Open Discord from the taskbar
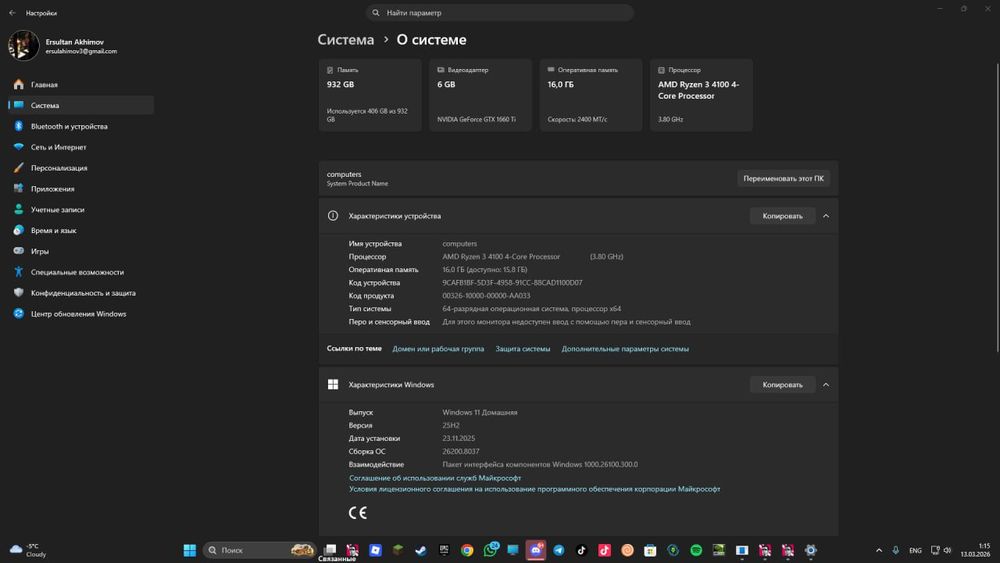Screen dimensions: 1000x563 [536, 550]
